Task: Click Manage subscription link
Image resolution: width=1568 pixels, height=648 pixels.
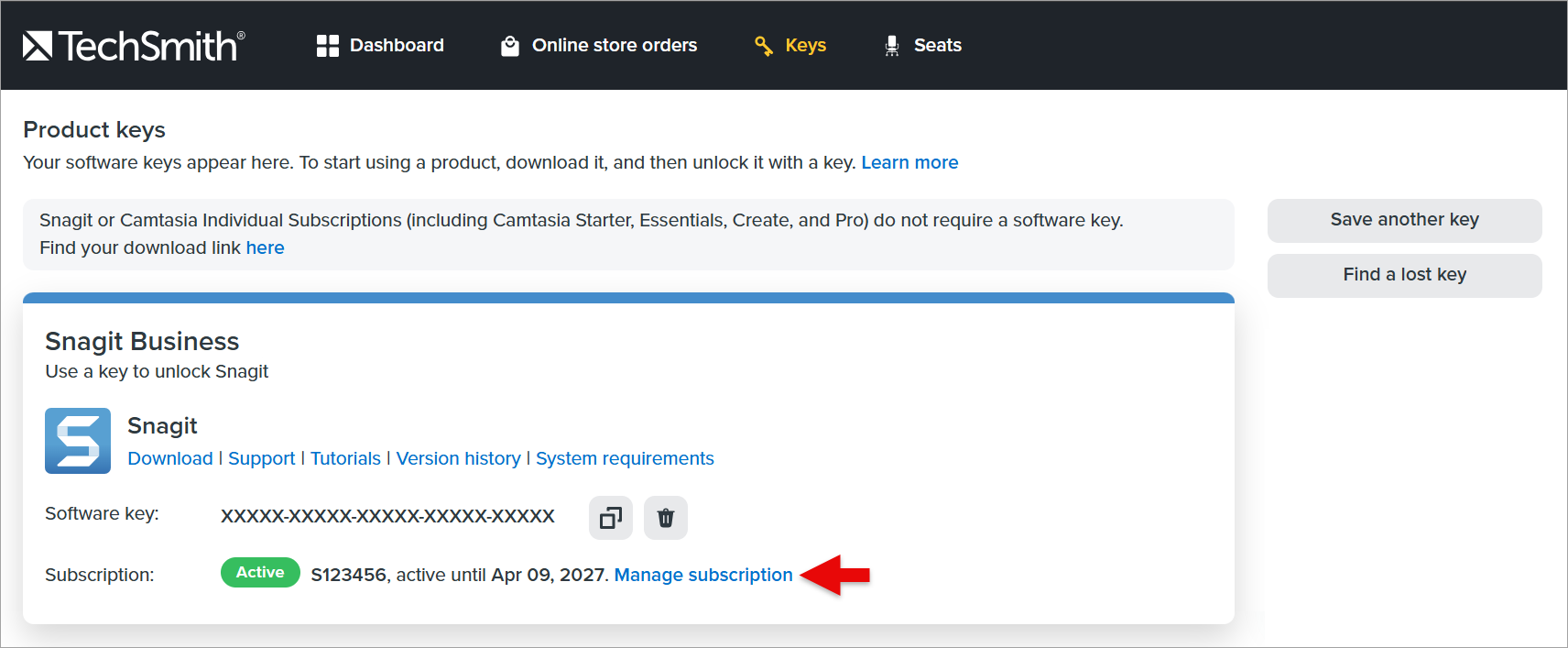Action: pos(703,575)
